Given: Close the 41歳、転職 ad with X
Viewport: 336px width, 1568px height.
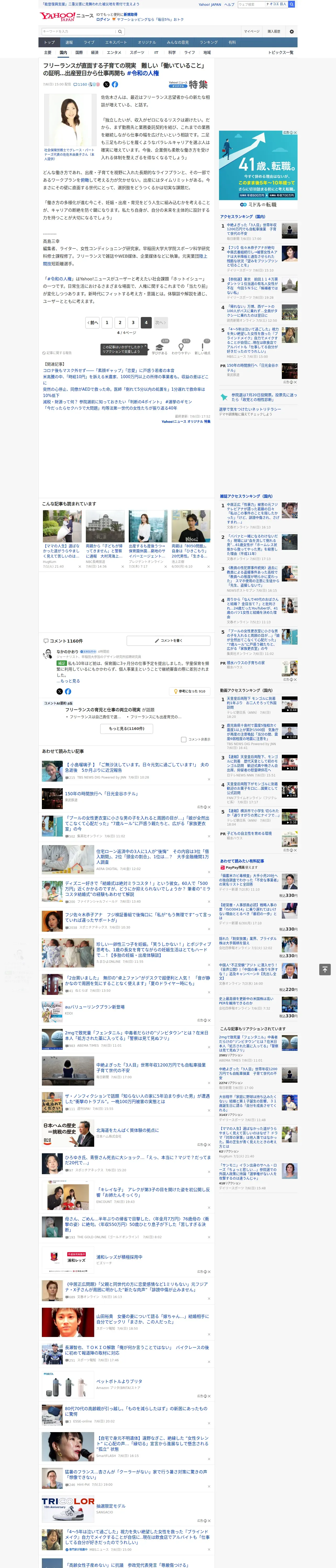Looking at the screenshot, I should point(295,133).
